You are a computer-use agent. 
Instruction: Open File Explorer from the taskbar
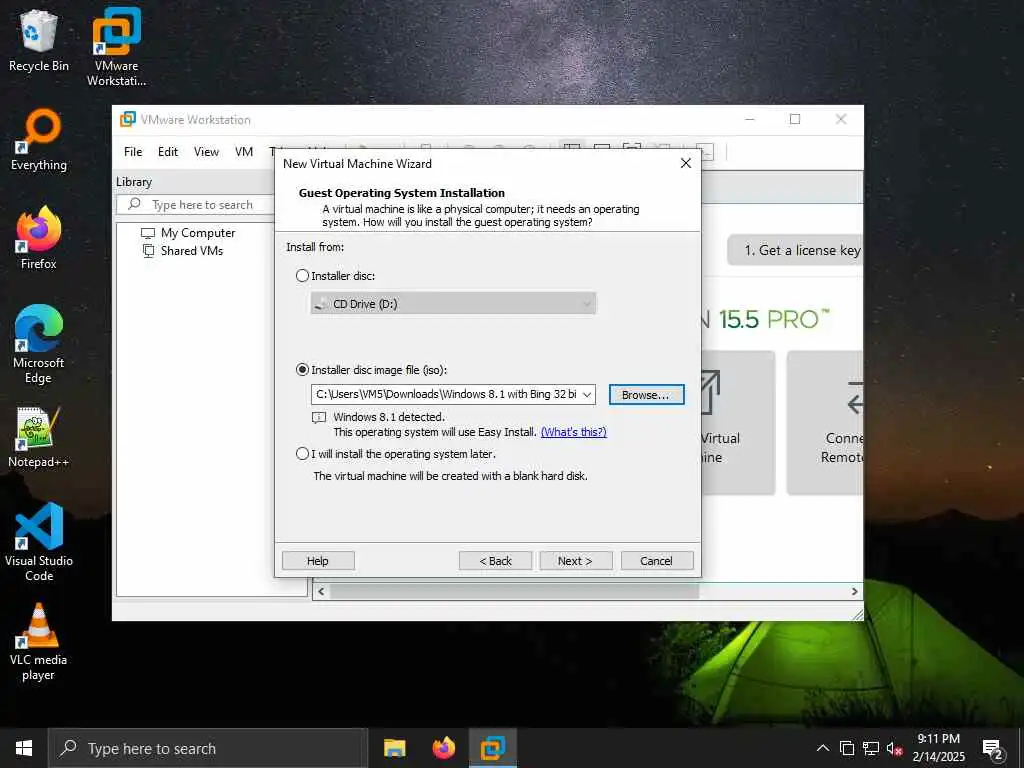[394, 748]
